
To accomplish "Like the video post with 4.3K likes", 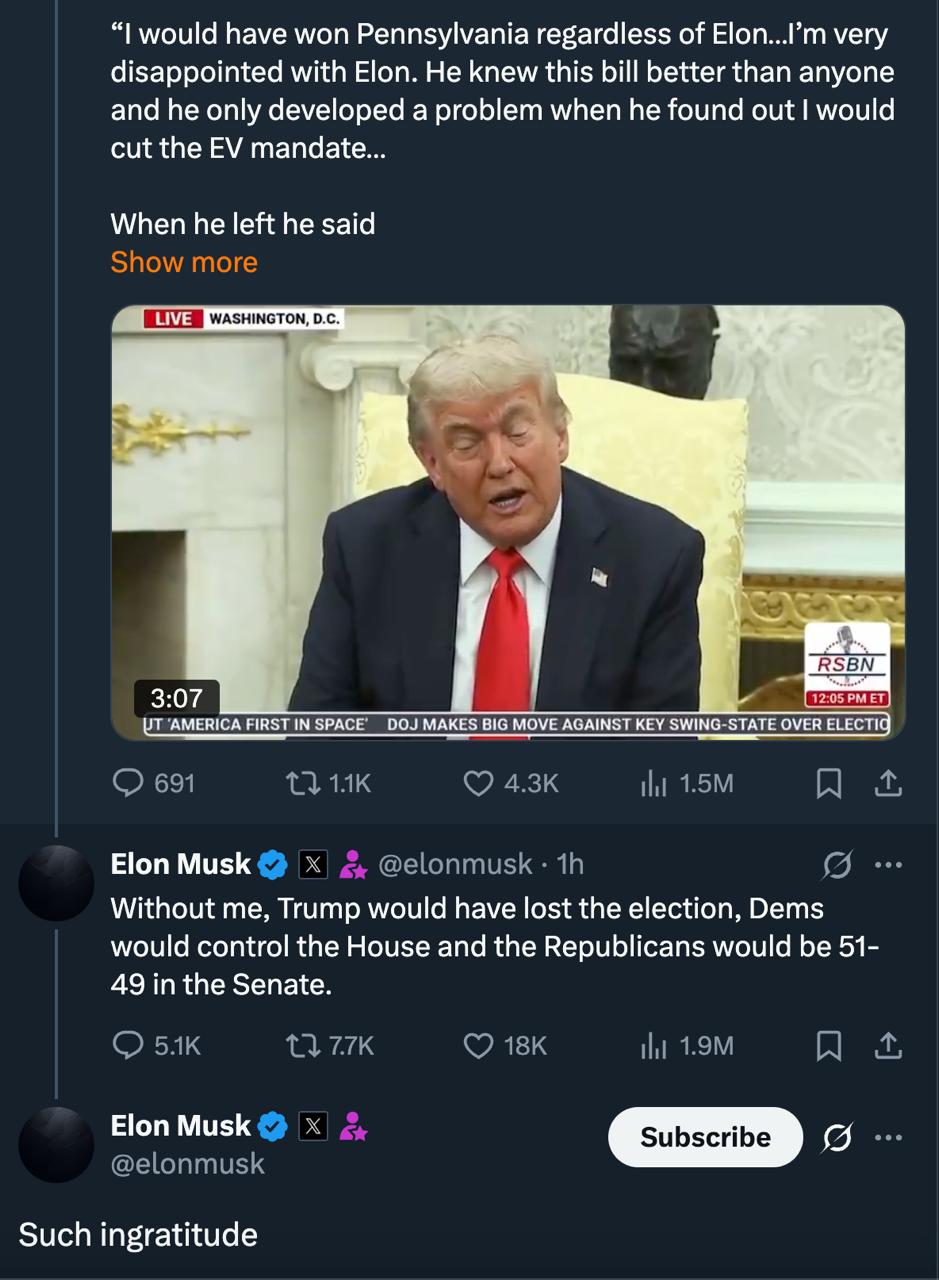I will (x=511, y=783).
